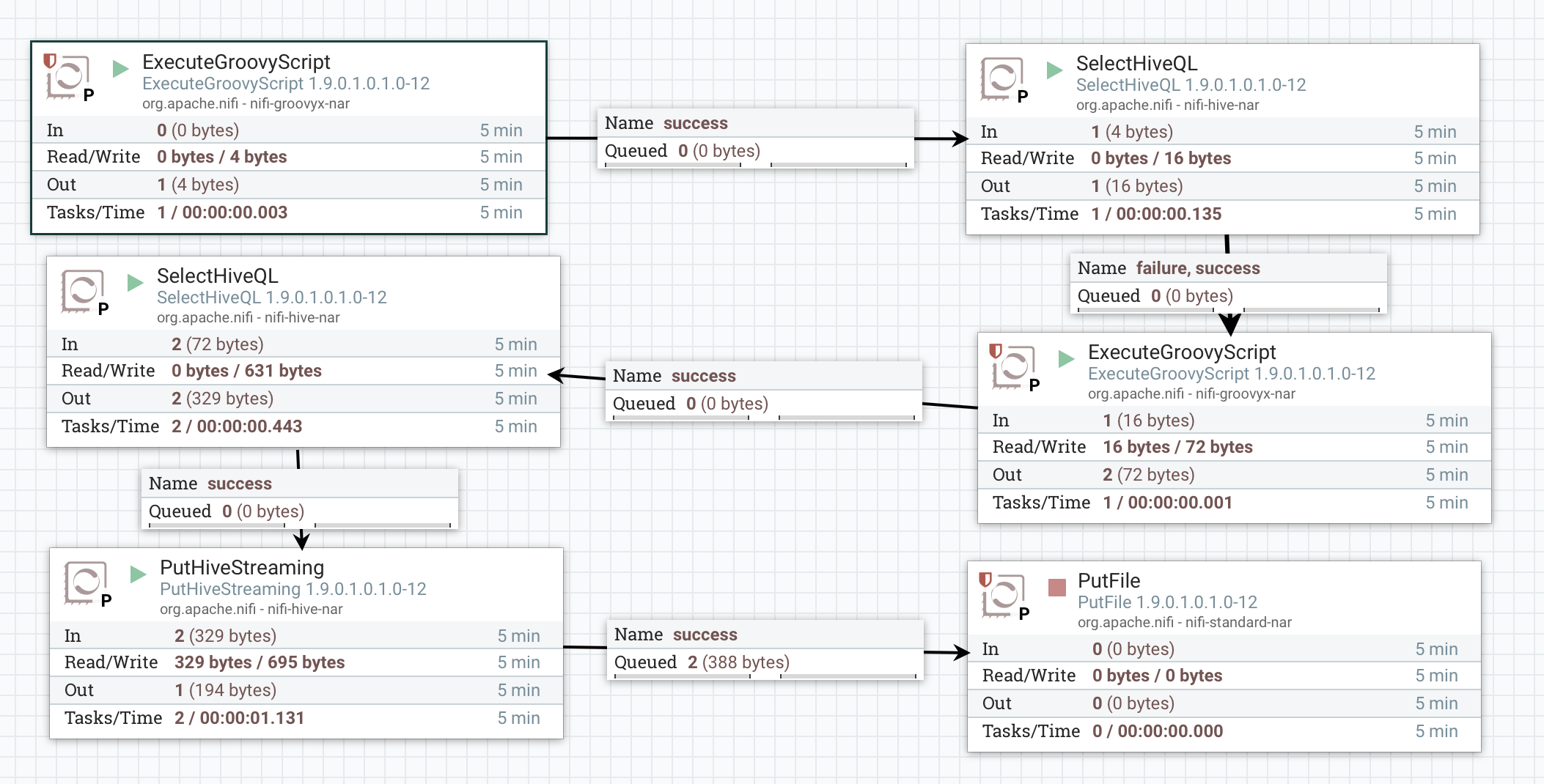This screenshot has width=1544, height=784.
Task: Click 'Queued 0 (0 bytes)' under 'failure, success'
Action: point(1155,296)
